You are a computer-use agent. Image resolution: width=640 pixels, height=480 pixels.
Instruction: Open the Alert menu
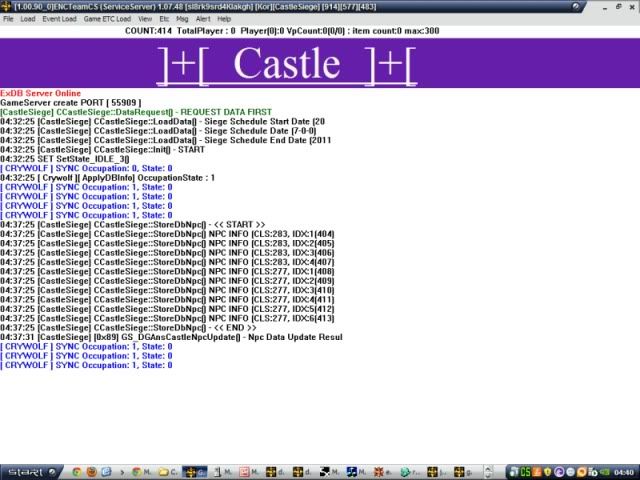pyautogui.click(x=203, y=19)
